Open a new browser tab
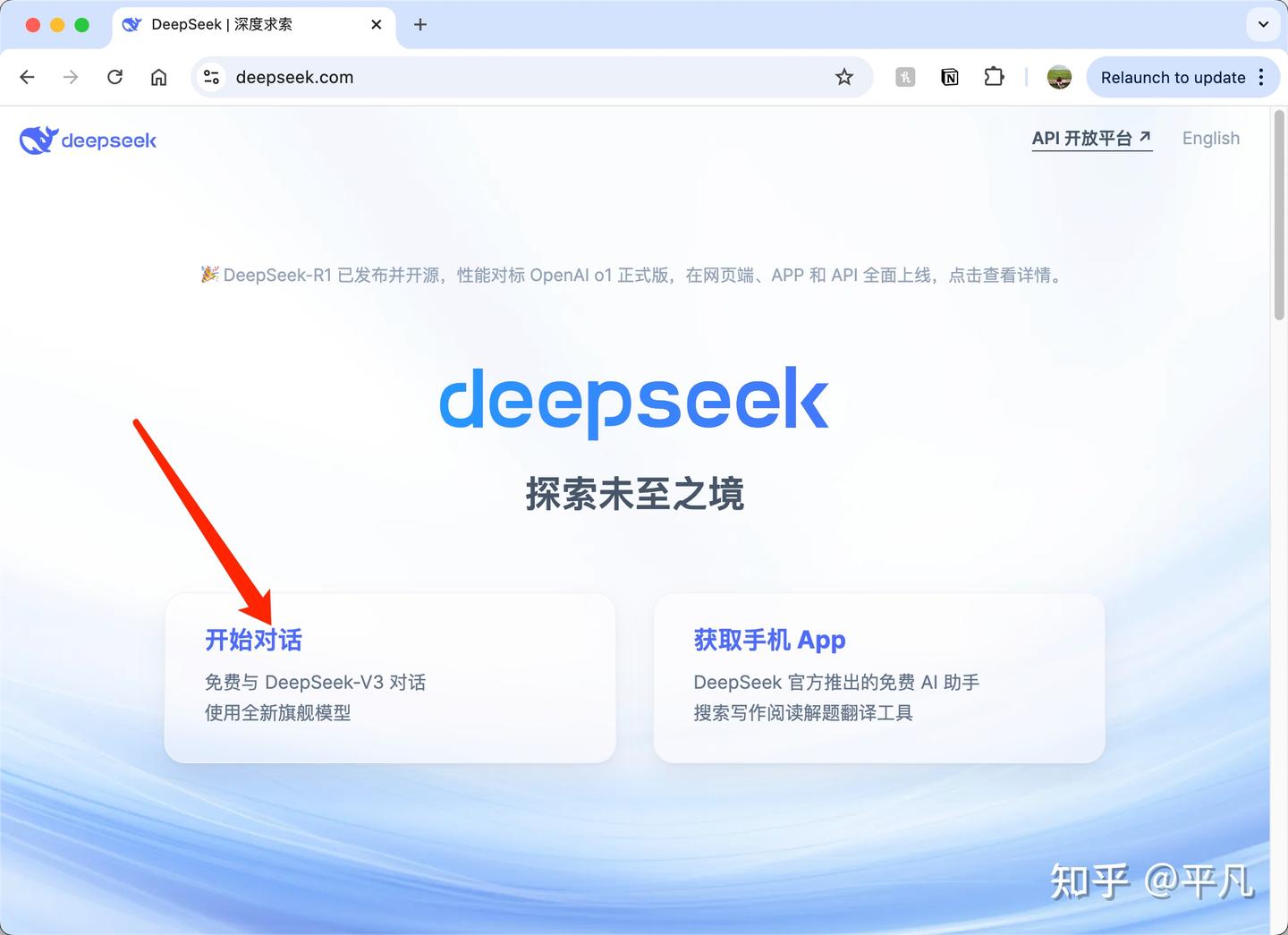The width and height of the screenshot is (1288, 935). click(419, 24)
